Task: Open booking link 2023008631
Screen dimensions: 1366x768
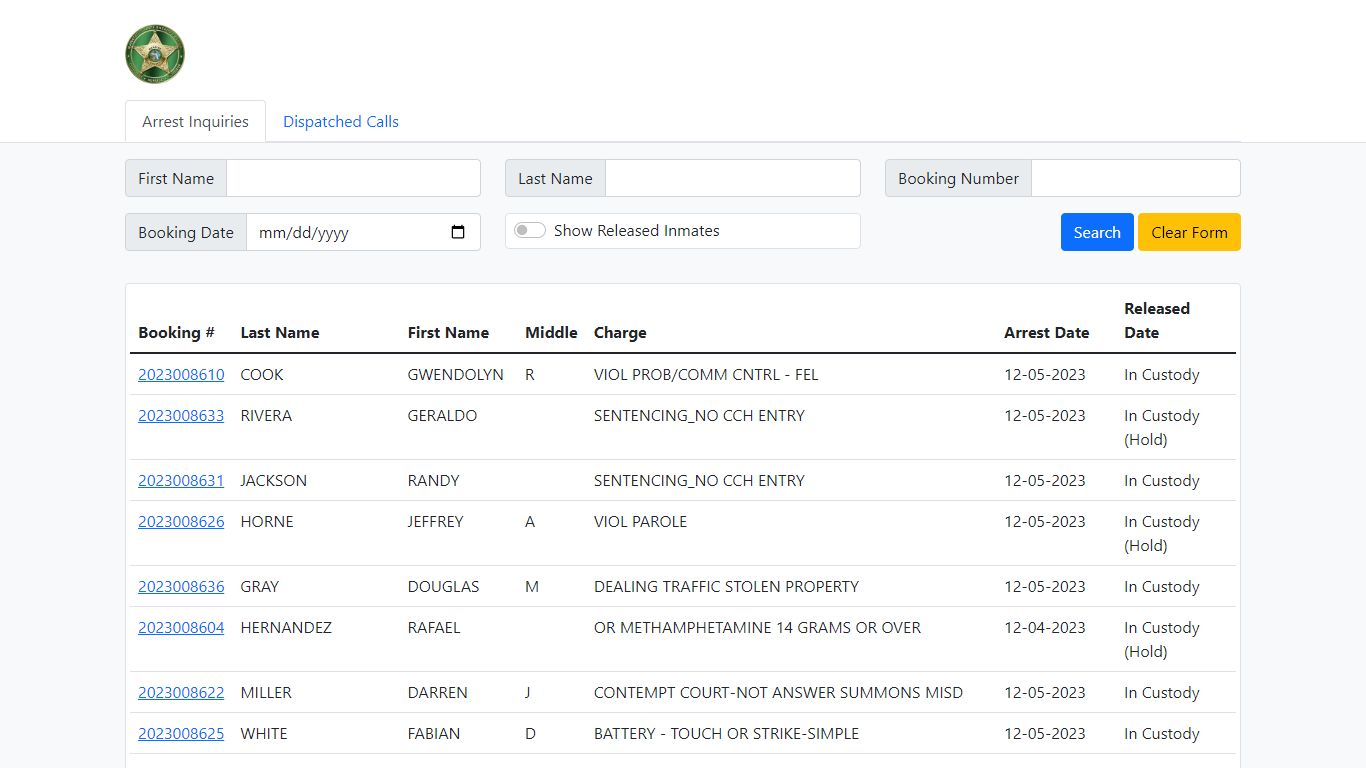Action: point(181,480)
